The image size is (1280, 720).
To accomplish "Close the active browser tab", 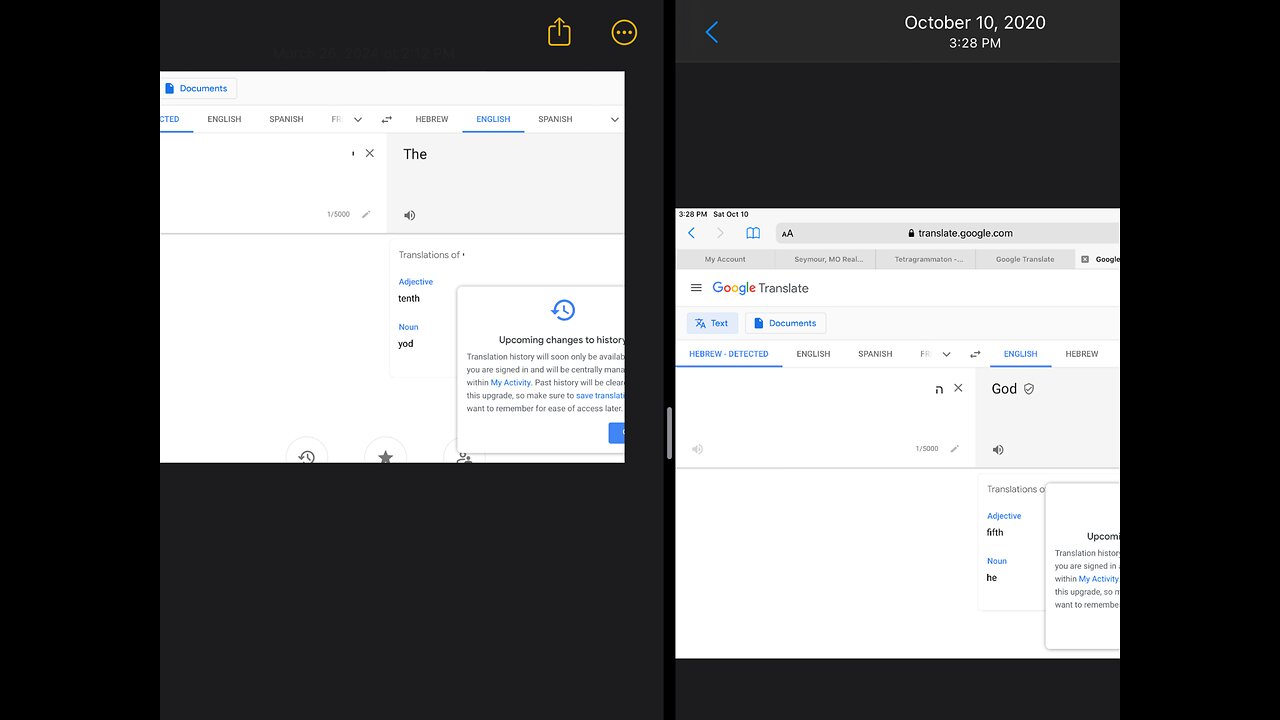I will coord(1085,259).
